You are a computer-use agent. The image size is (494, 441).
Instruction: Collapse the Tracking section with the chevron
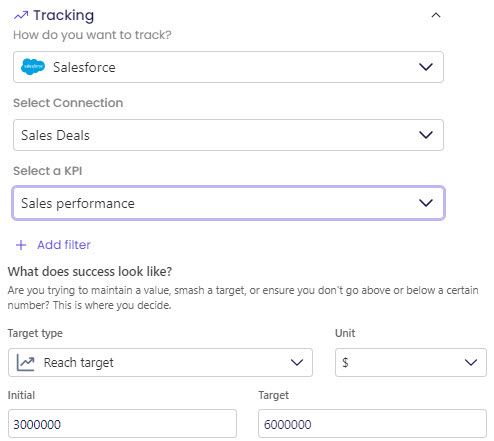(436, 15)
